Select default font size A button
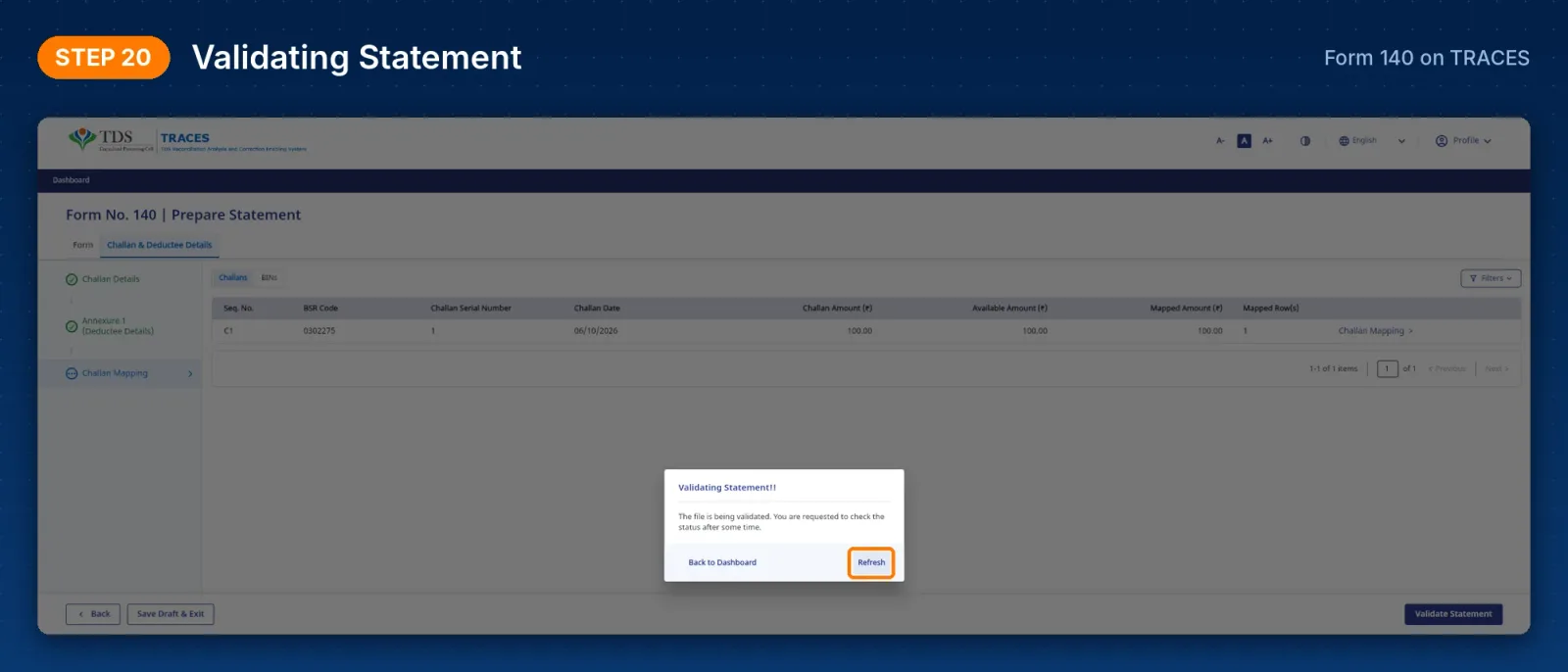Image resolution: width=1568 pixels, height=672 pixels. pyautogui.click(x=1244, y=141)
